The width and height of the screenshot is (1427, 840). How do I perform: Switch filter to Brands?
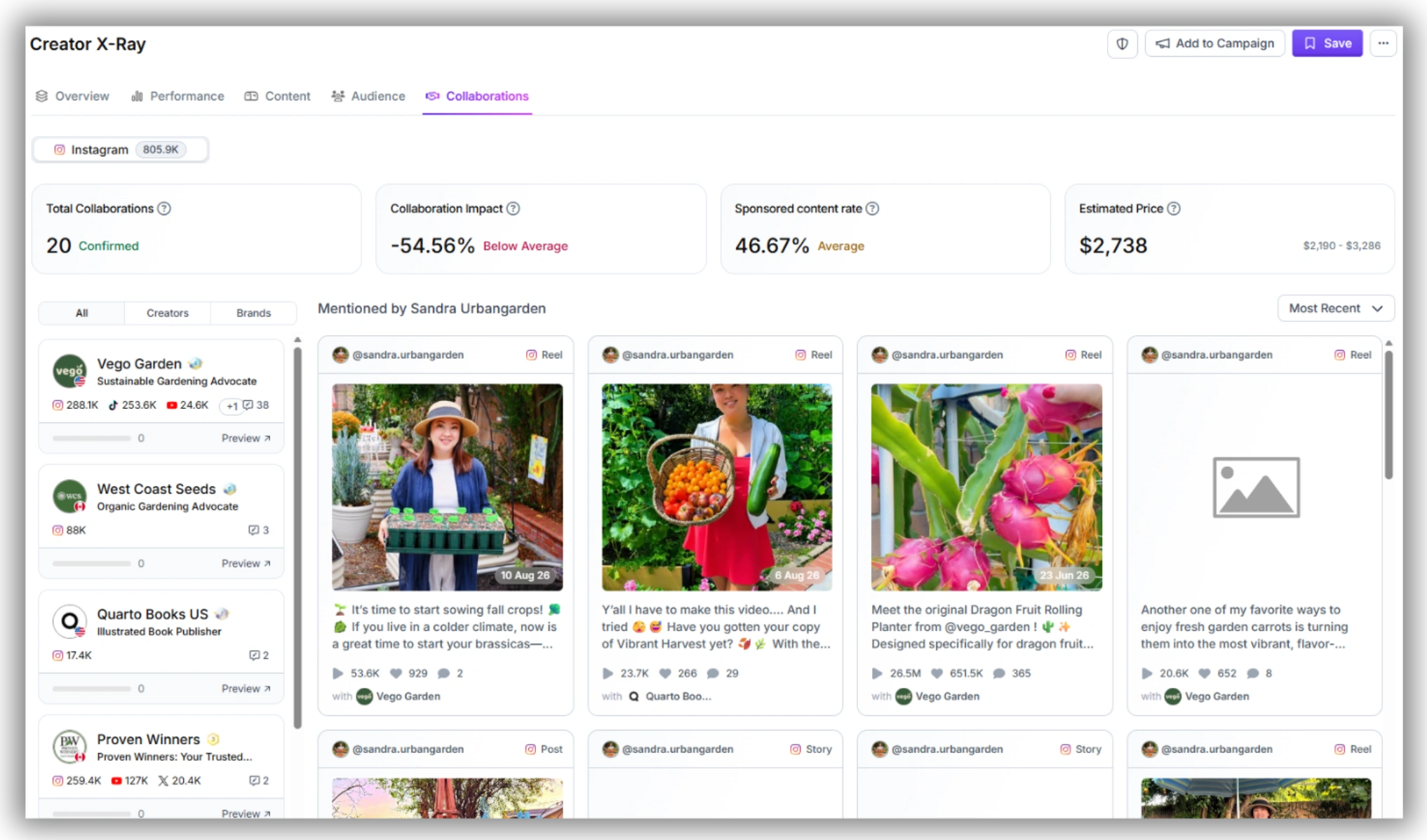253,313
